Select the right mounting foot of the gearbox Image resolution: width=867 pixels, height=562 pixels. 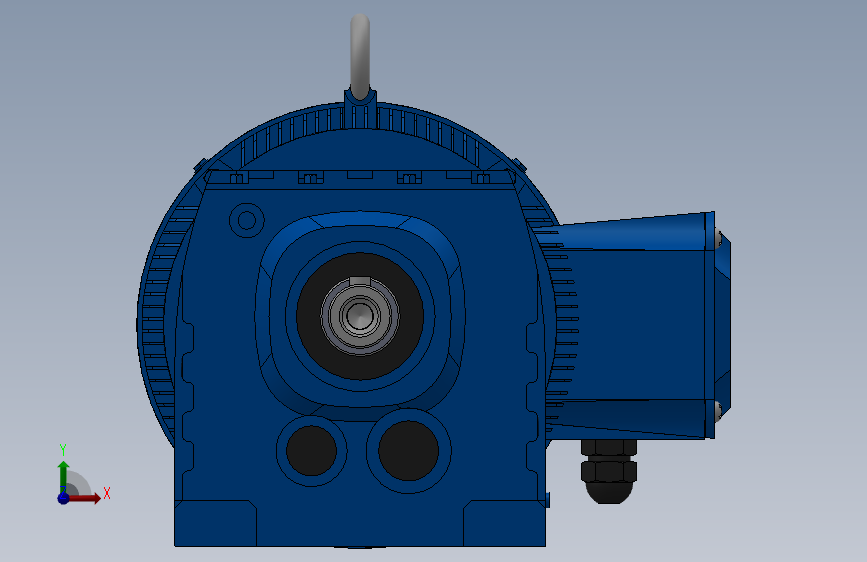click(504, 523)
